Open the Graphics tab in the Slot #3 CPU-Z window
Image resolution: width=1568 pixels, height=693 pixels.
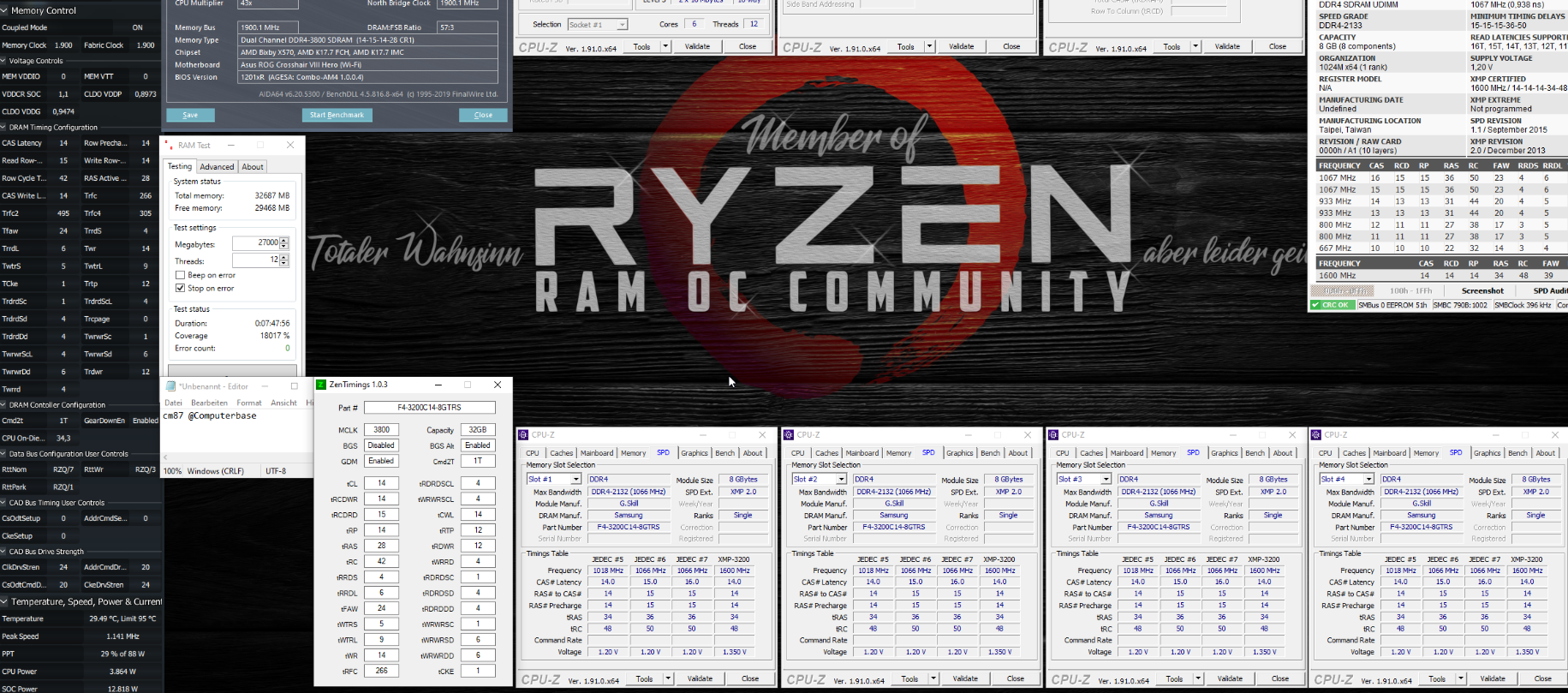click(x=1225, y=453)
